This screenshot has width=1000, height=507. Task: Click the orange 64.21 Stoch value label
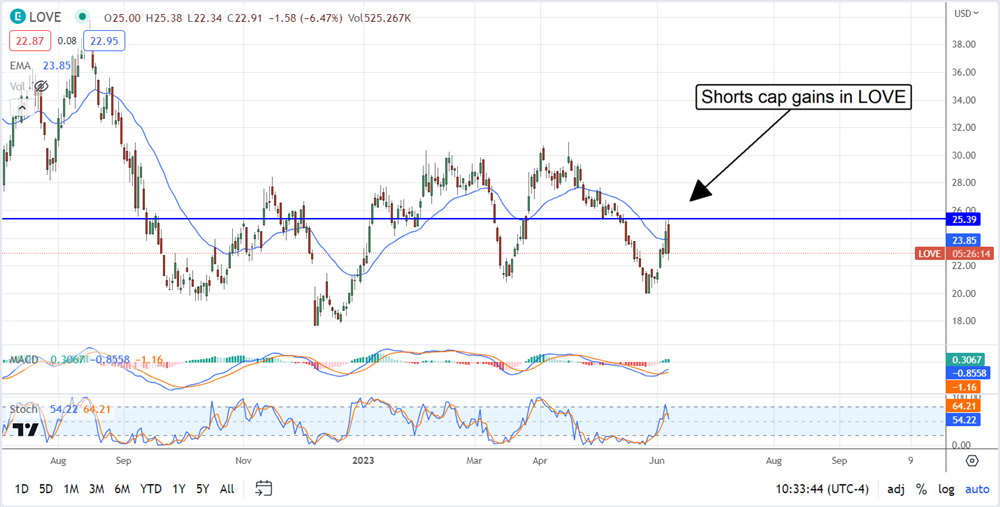(966, 406)
